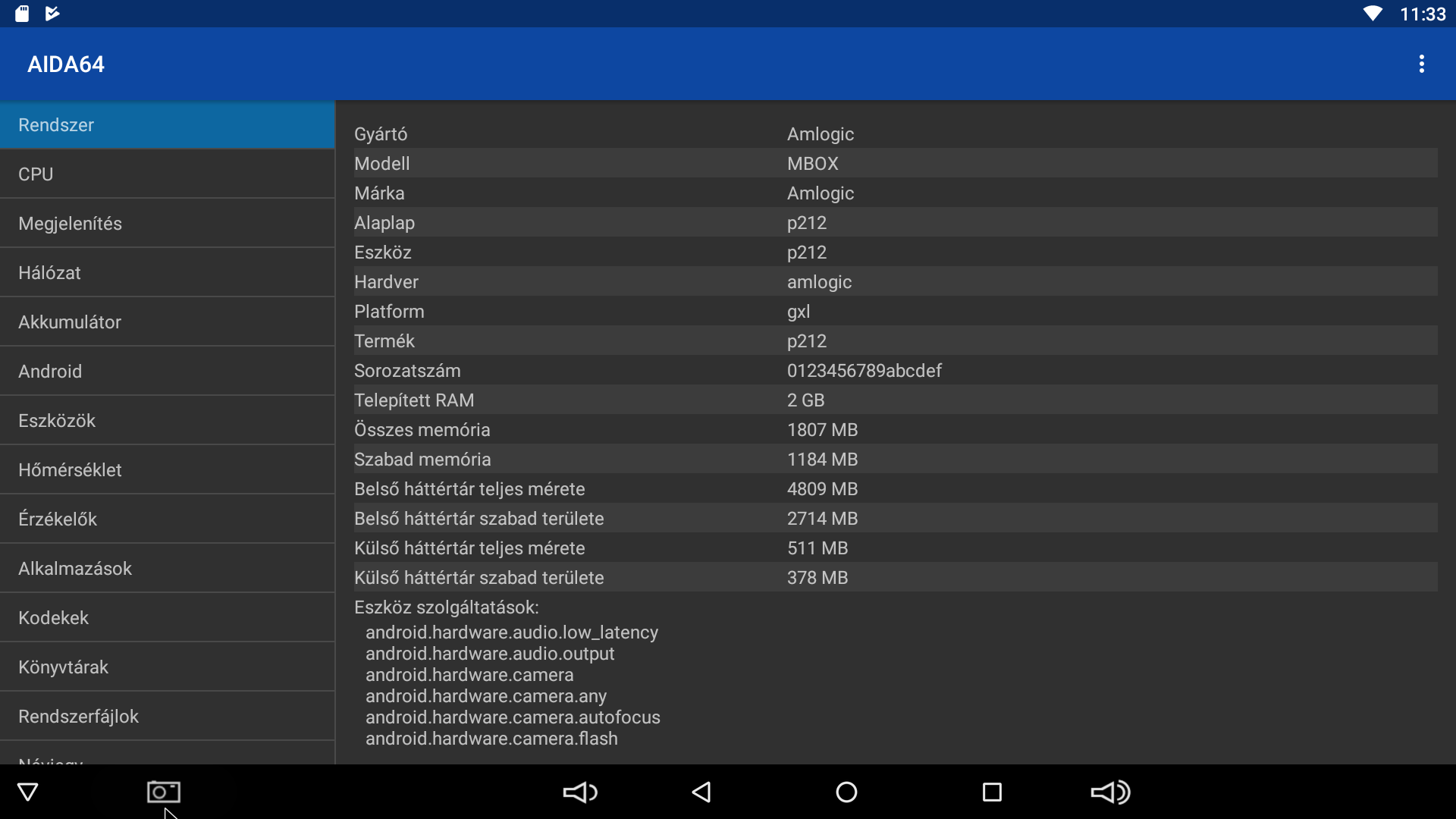The height and width of the screenshot is (819, 1456).
Task: Select Belső háttértár teljes mérete row
Action: (x=896, y=489)
